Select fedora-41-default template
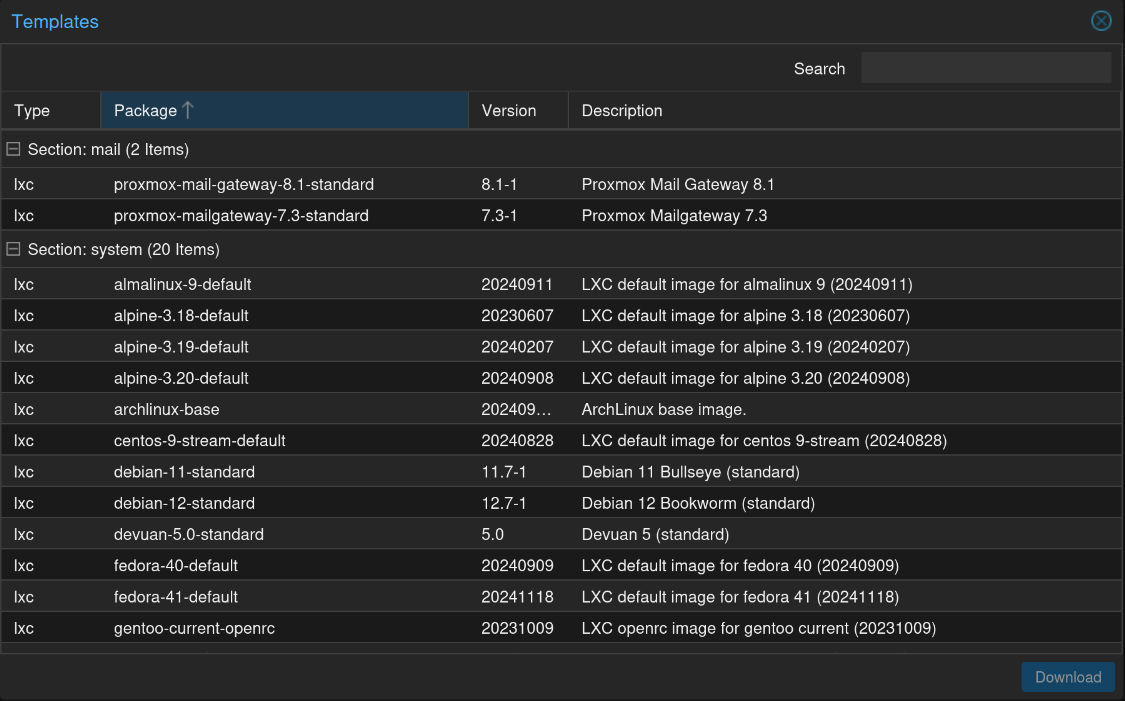The image size is (1125, 701). (176, 597)
